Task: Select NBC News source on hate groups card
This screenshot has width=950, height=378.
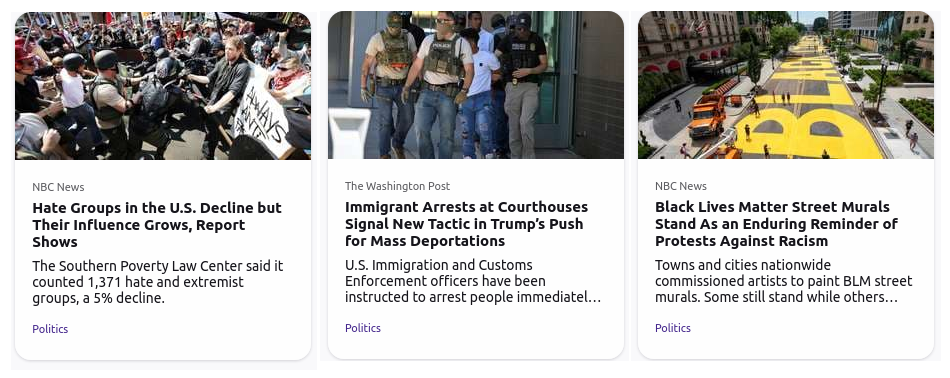Action: [x=58, y=187]
